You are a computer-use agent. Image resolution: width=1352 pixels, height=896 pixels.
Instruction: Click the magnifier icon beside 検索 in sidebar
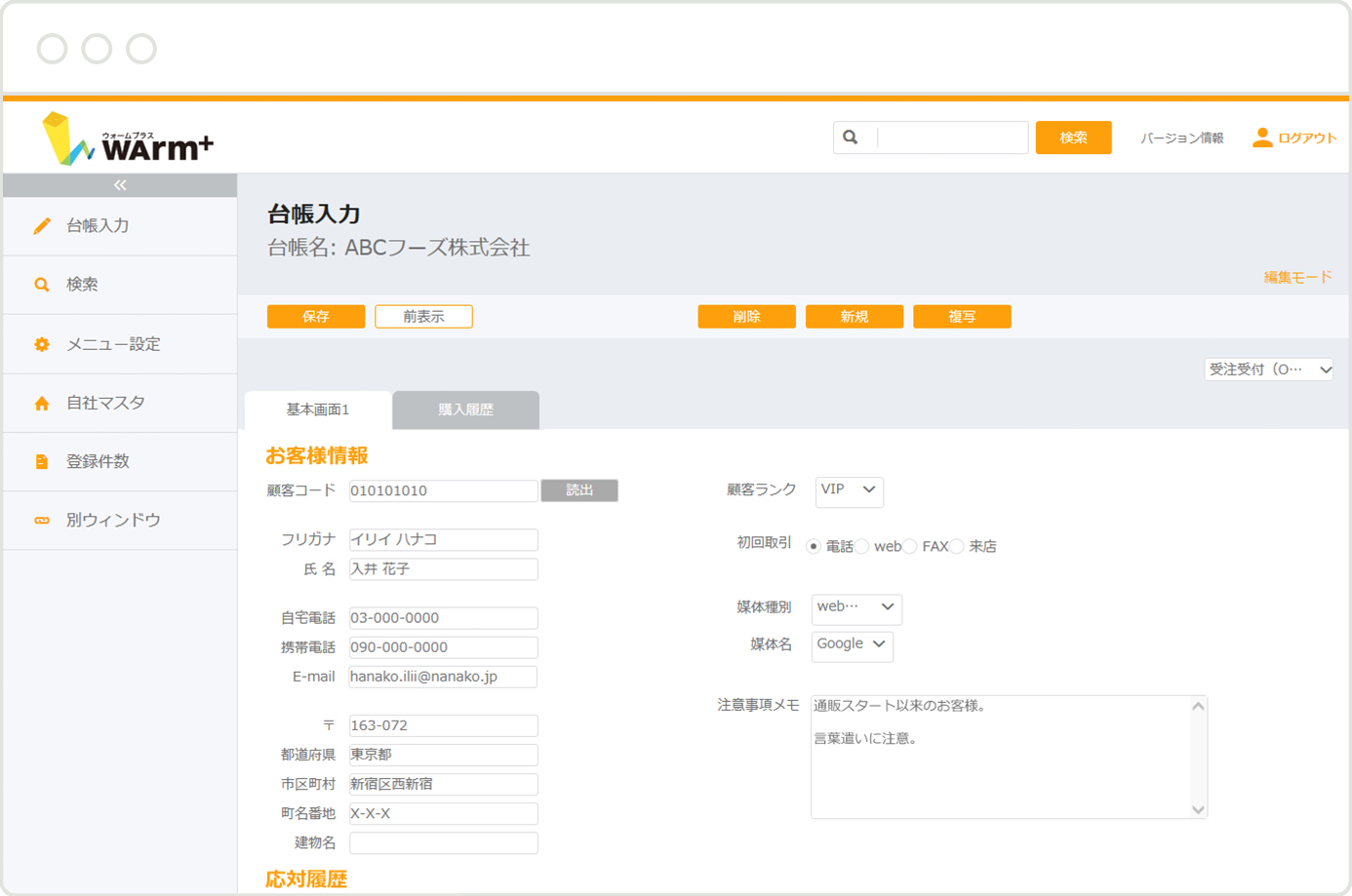[42, 285]
